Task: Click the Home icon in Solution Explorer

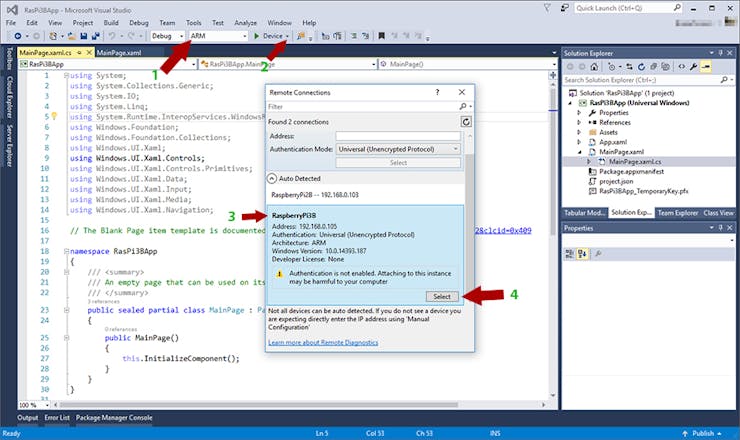Action: pos(594,67)
